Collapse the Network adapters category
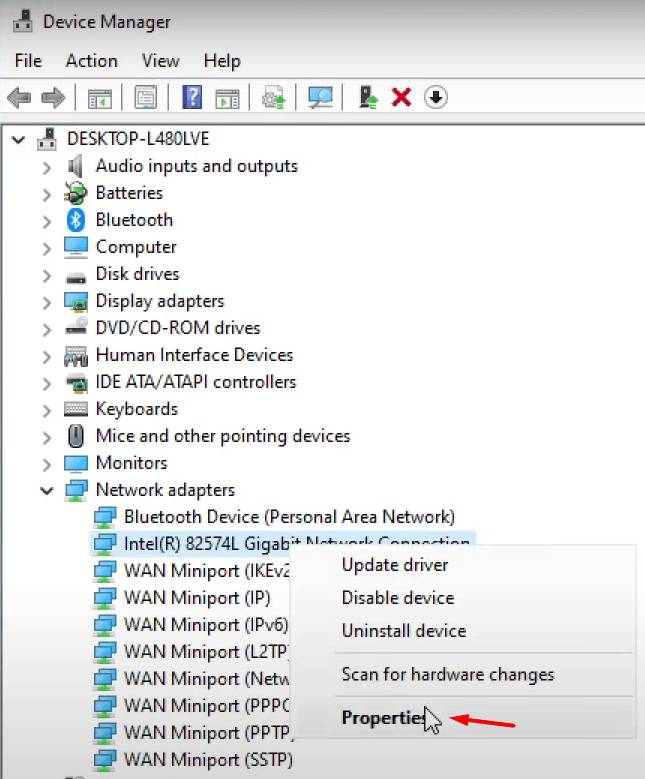 47,491
